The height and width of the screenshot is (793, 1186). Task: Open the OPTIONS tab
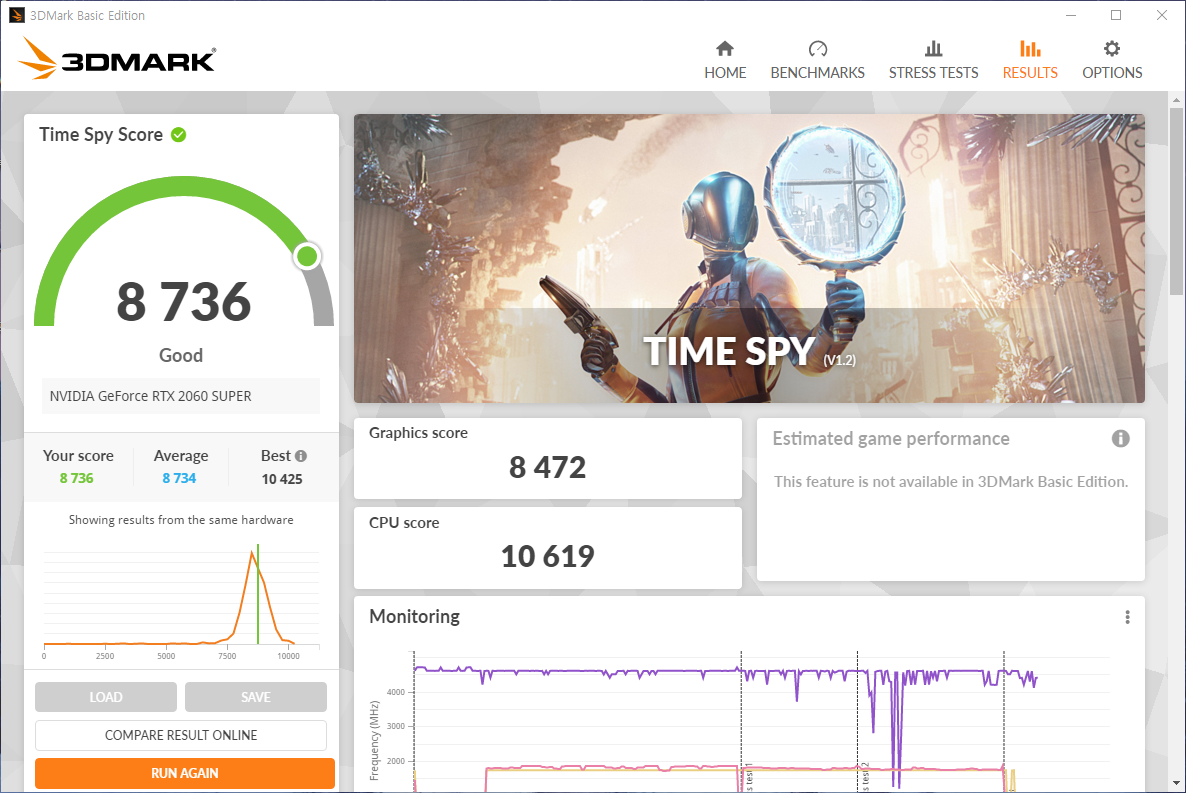click(1112, 61)
